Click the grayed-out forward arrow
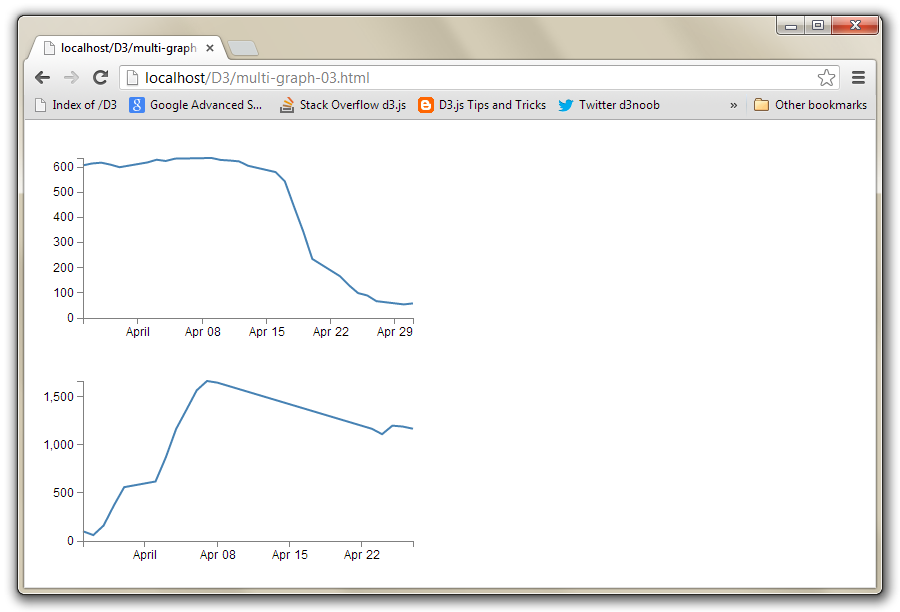This screenshot has width=900, height=612. click(x=71, y=77)
